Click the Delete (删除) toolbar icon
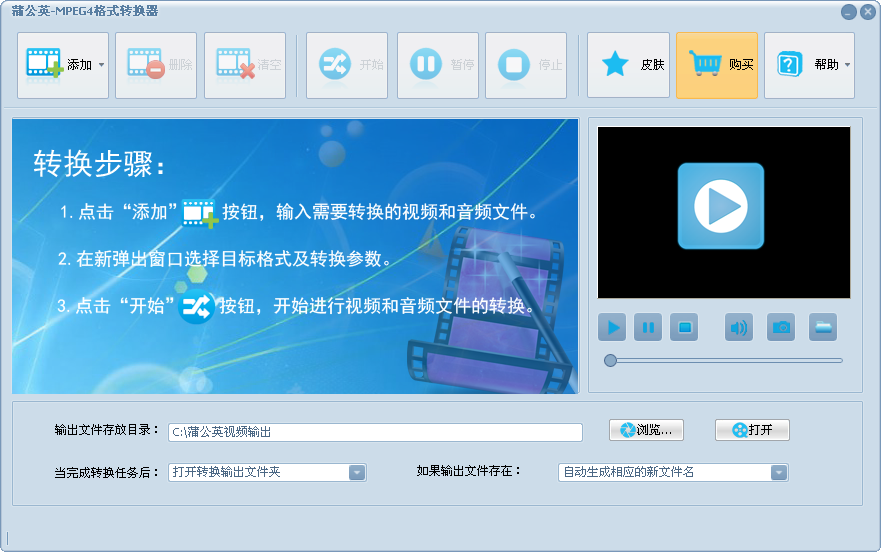Image resolution: width=881 pixels, height=552 pixels. tap(145, 65)
